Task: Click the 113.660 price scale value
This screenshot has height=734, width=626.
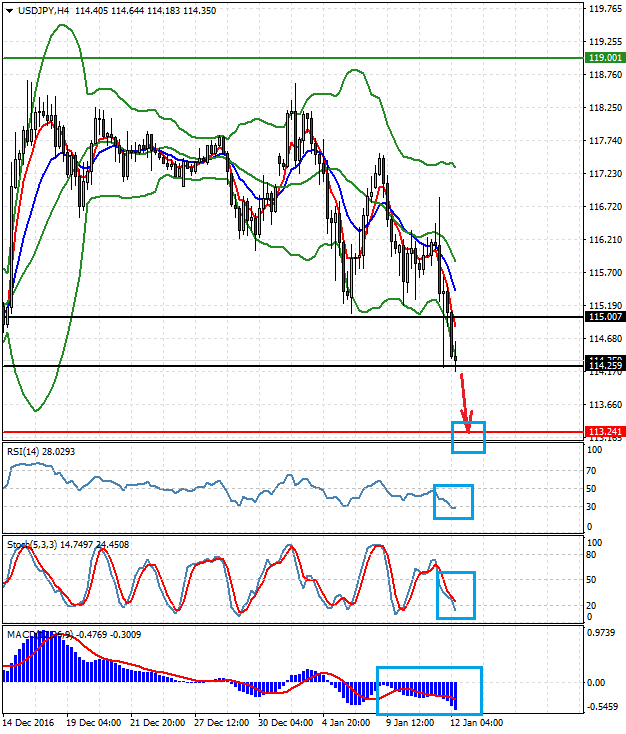Action: (605, 404)
